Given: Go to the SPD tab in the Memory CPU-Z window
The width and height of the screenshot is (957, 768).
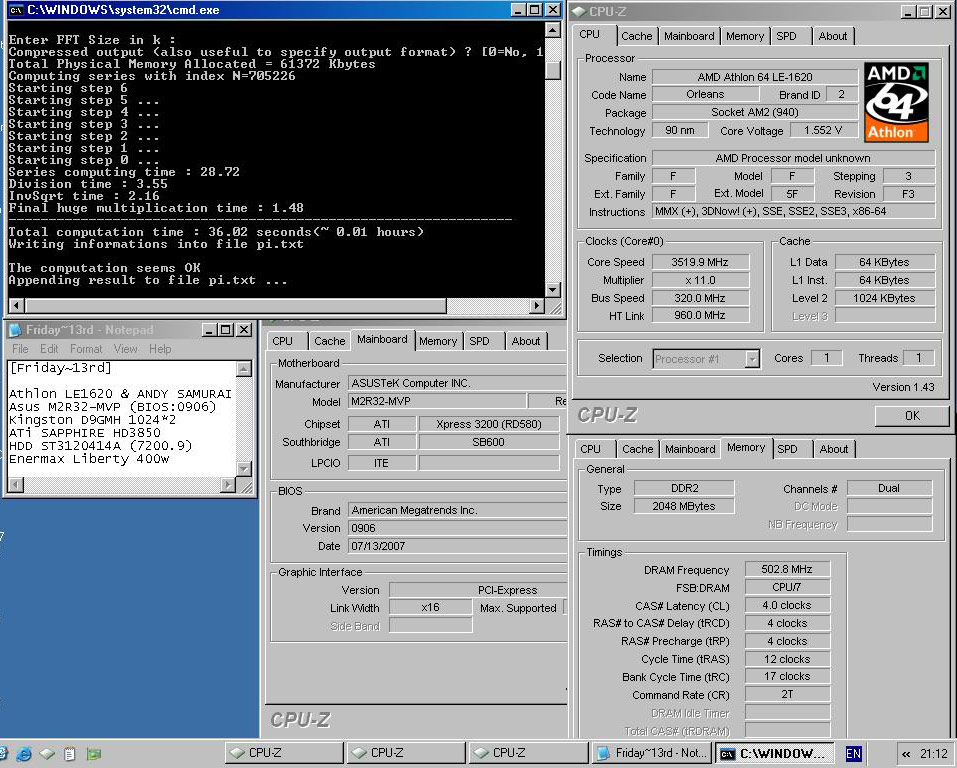Looking at the screenshot, I should (787, 449).
